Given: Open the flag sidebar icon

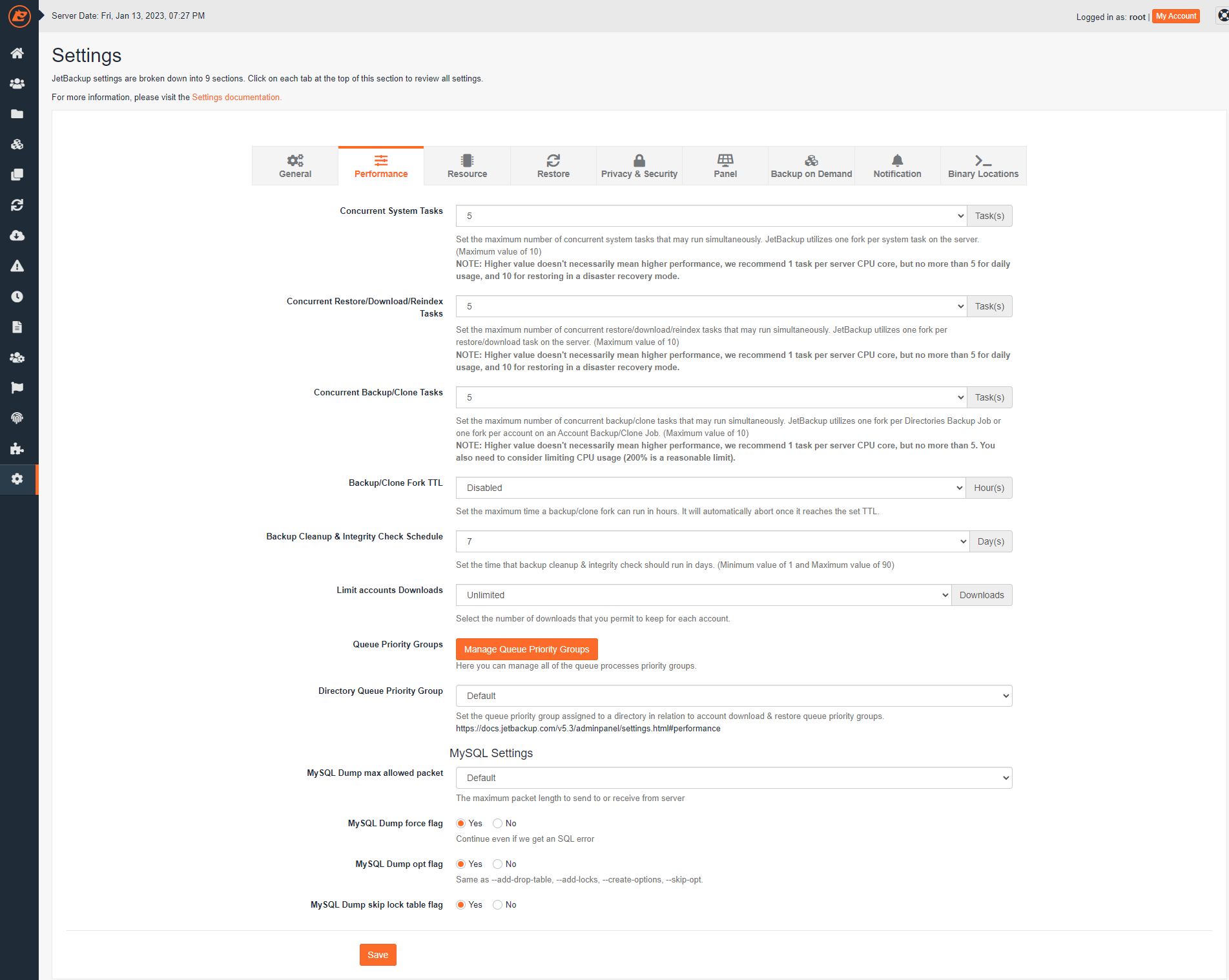Looking at the screenshot, I should click(17, 388).
